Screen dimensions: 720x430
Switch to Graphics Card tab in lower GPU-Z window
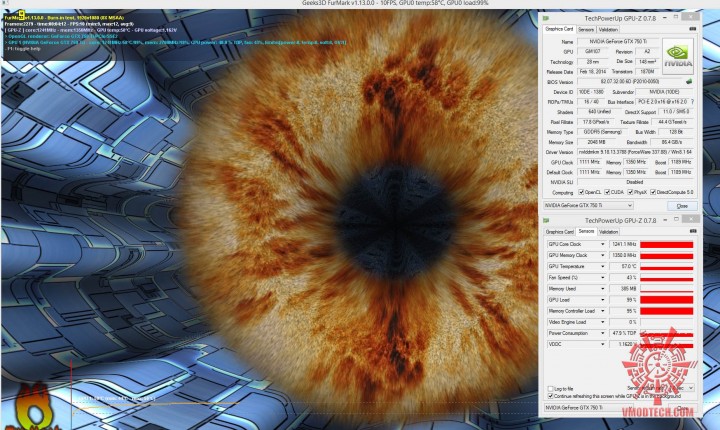coord(559,232)
